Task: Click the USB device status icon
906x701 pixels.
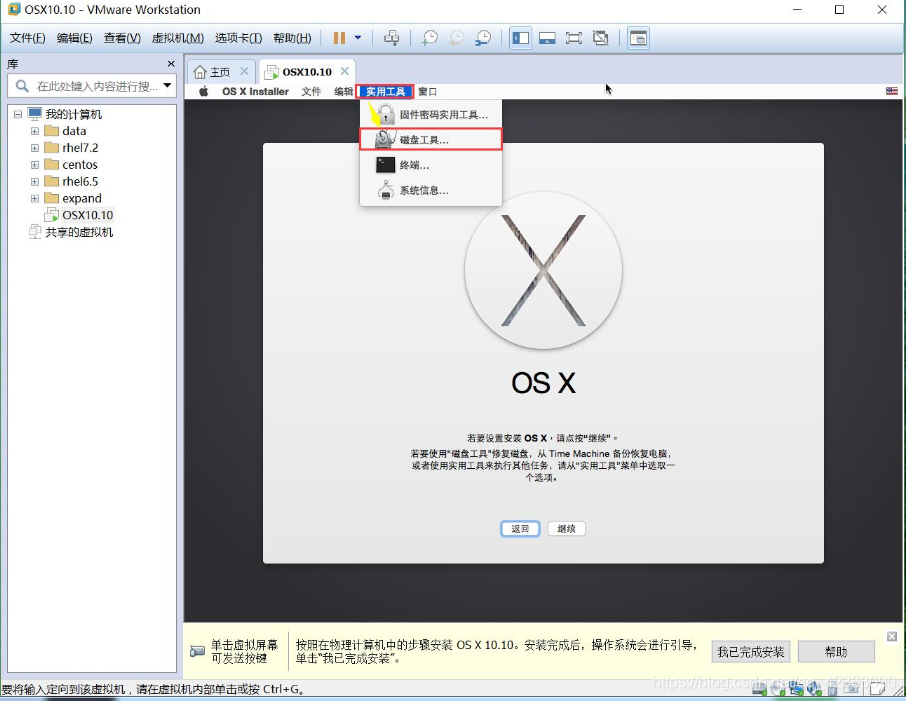Action: [832, 689]
